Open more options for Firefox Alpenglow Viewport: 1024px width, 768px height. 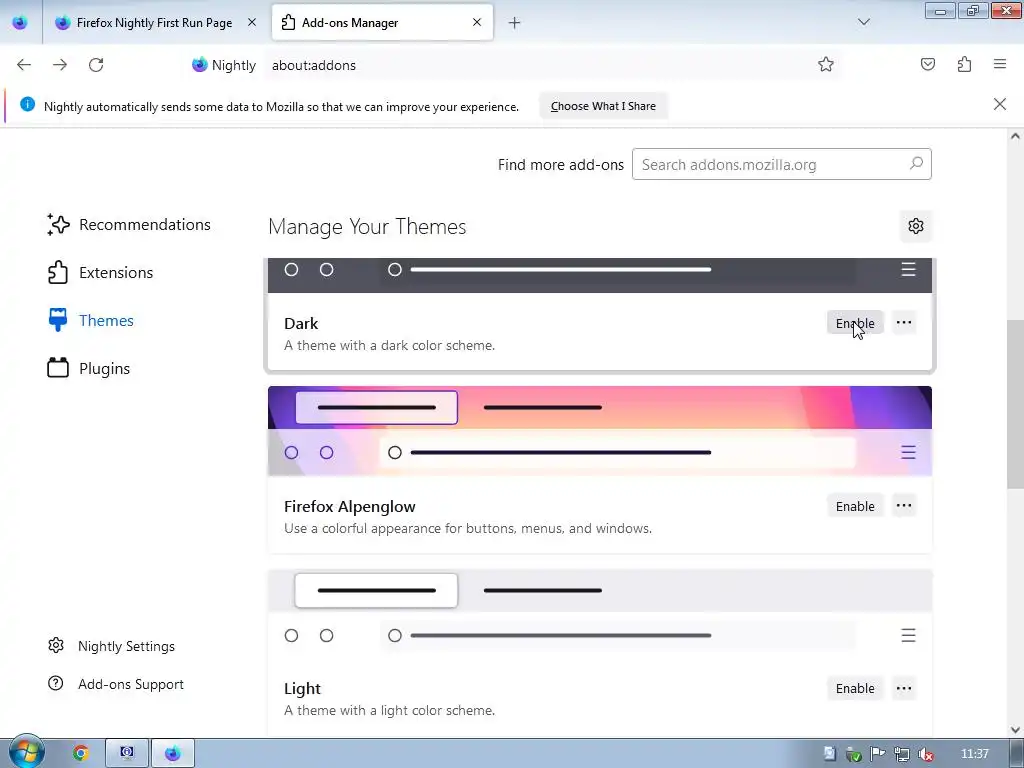pyautogui.click(x=904, y=505)
